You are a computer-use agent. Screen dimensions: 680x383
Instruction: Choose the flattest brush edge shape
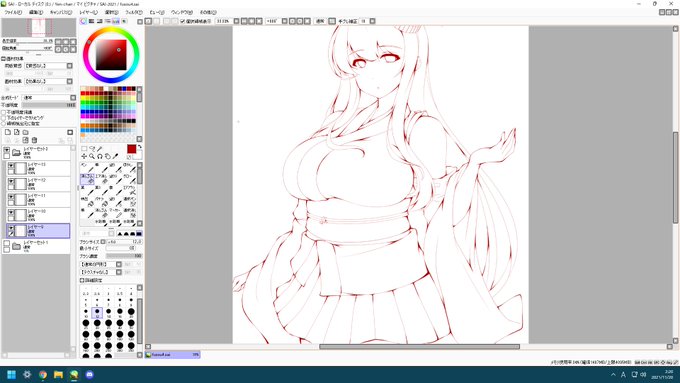138,233
